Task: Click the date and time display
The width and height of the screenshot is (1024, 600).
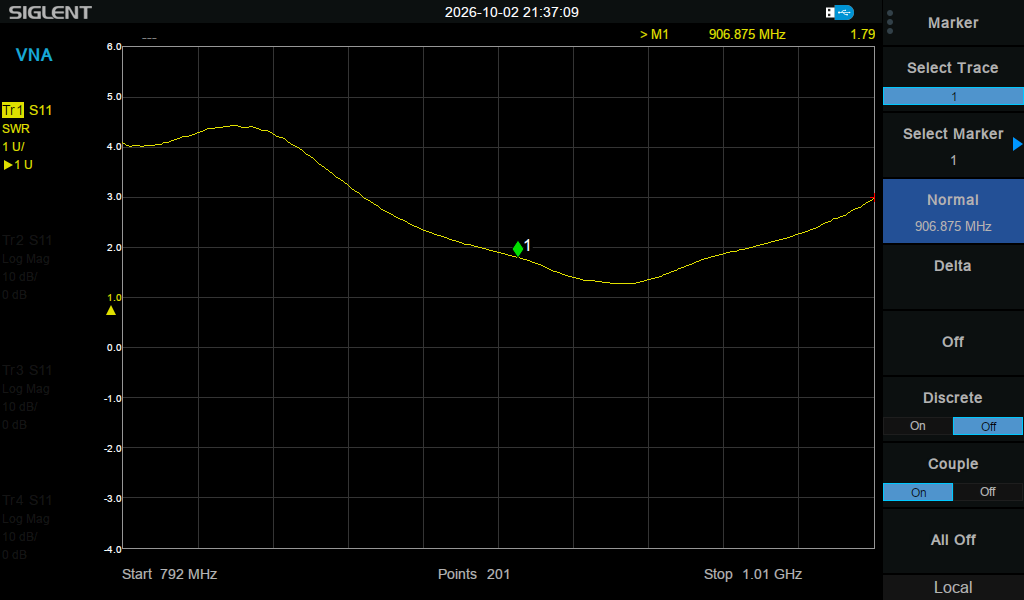Action: (511, 12)
